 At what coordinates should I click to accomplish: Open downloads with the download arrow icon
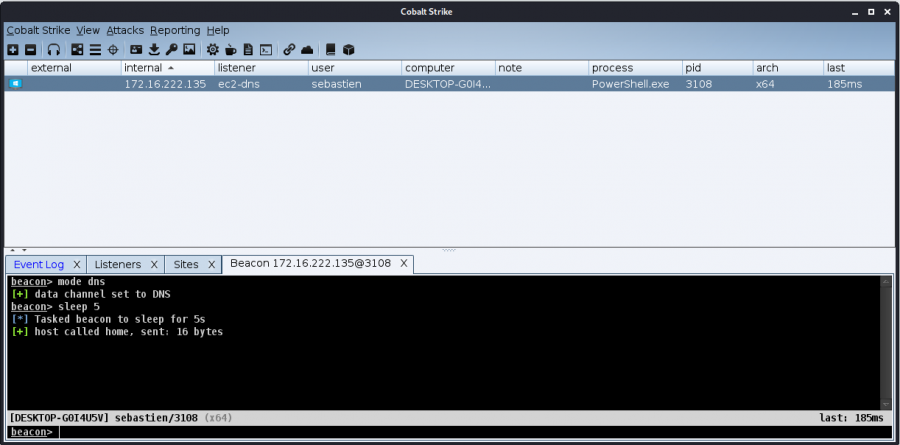coord(154,49)
